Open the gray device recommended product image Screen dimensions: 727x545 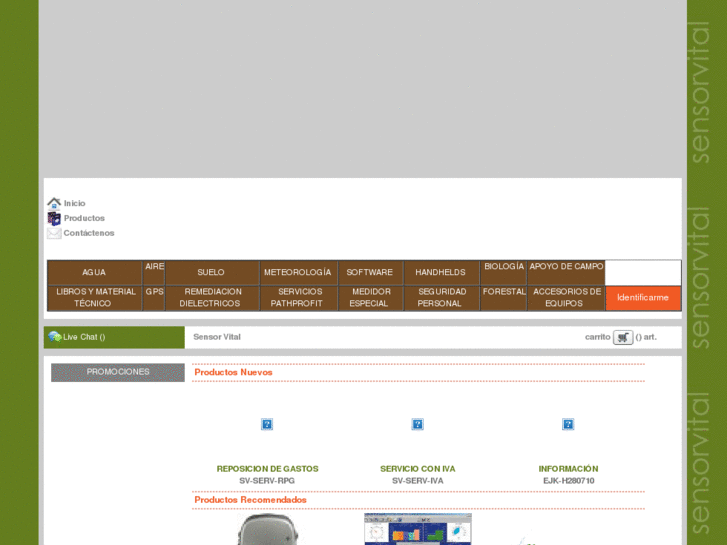tap(268, 529)
